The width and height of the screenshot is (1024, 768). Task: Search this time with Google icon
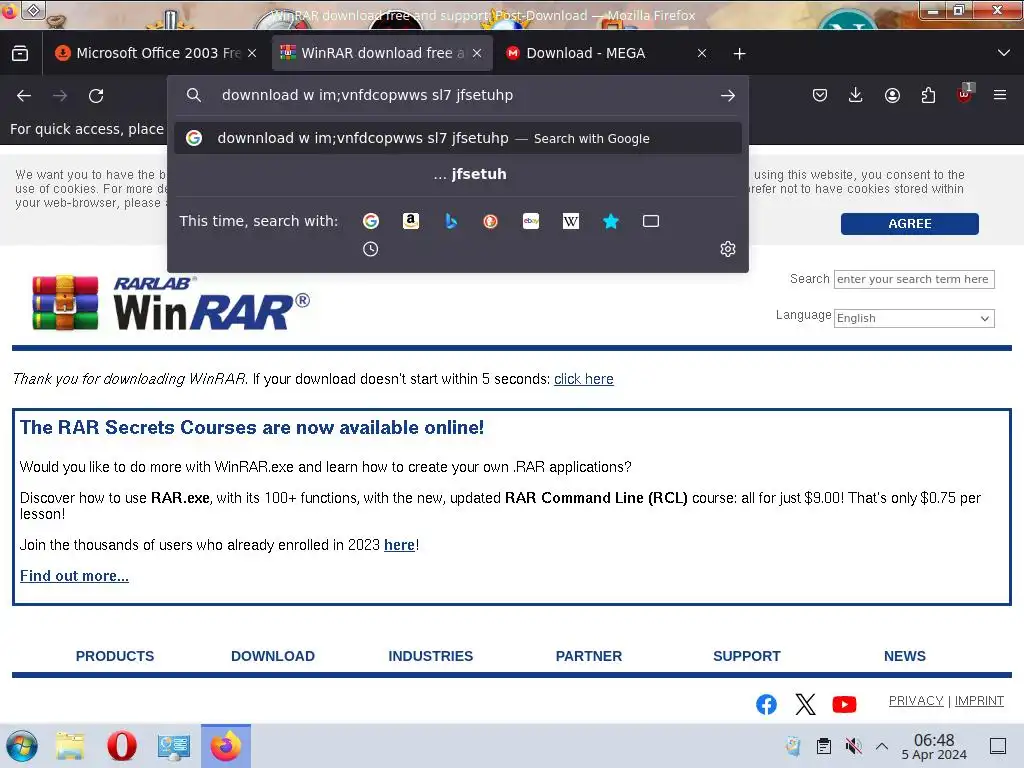coord(371,221)
